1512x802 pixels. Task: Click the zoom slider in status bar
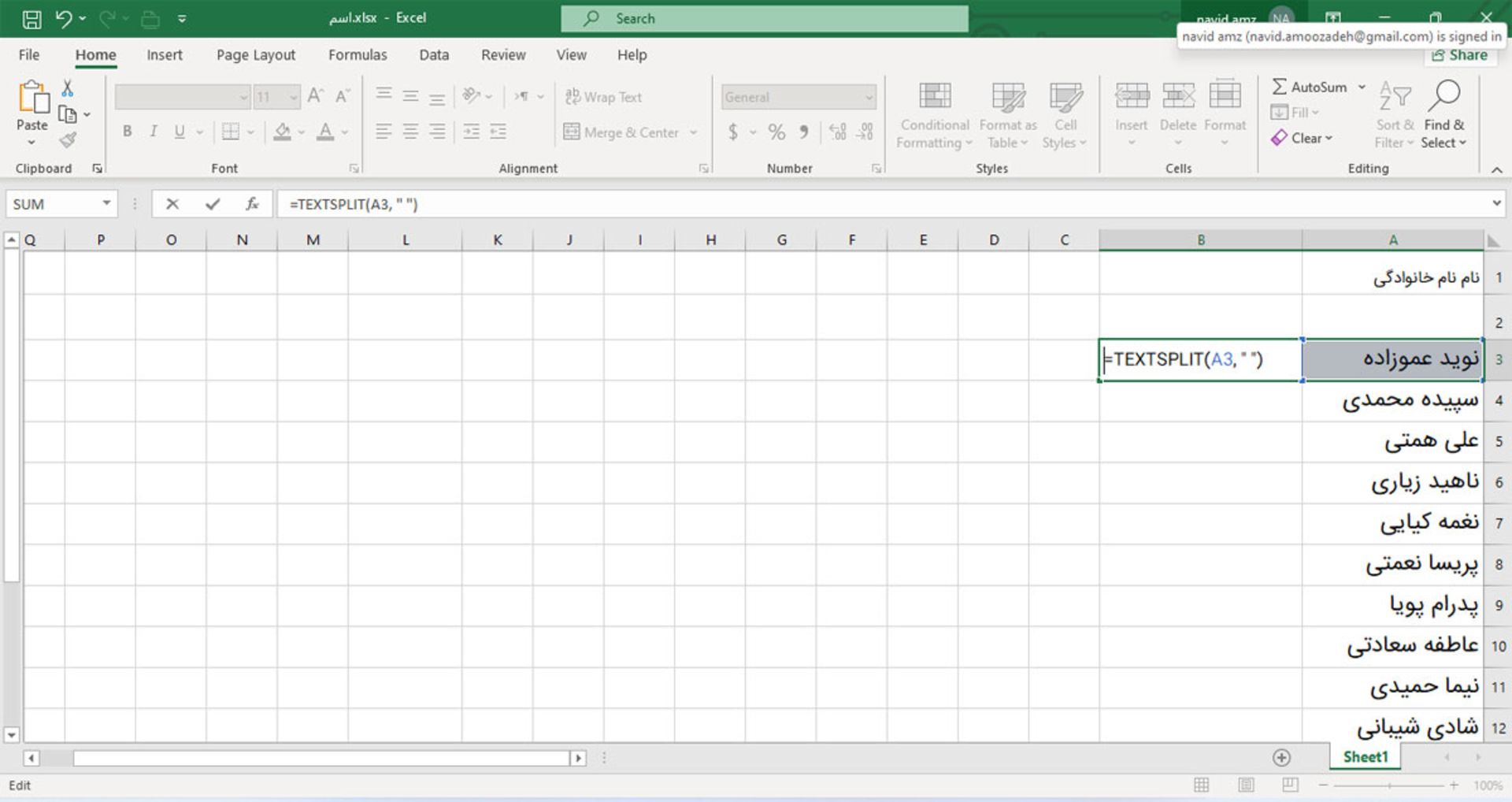click(x=1389, y=785)
